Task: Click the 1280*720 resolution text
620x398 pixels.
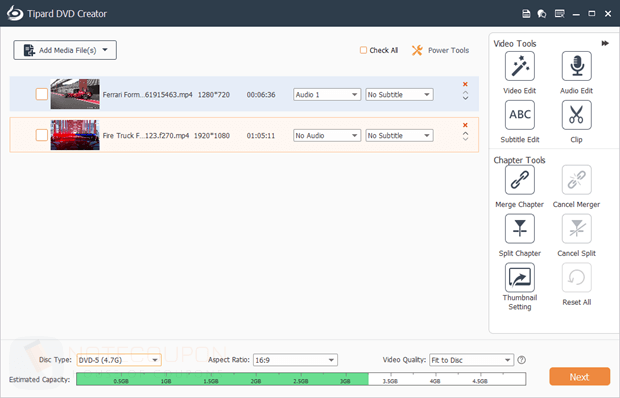Action: coord(214,95)
